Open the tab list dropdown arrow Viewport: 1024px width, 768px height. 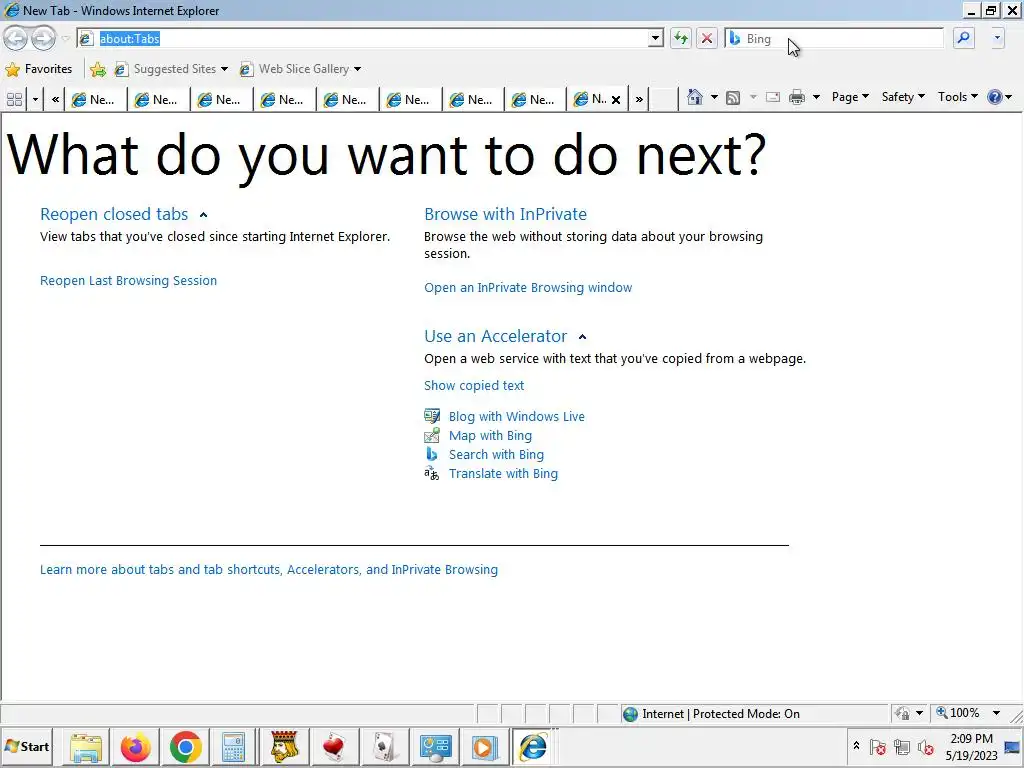35,99
